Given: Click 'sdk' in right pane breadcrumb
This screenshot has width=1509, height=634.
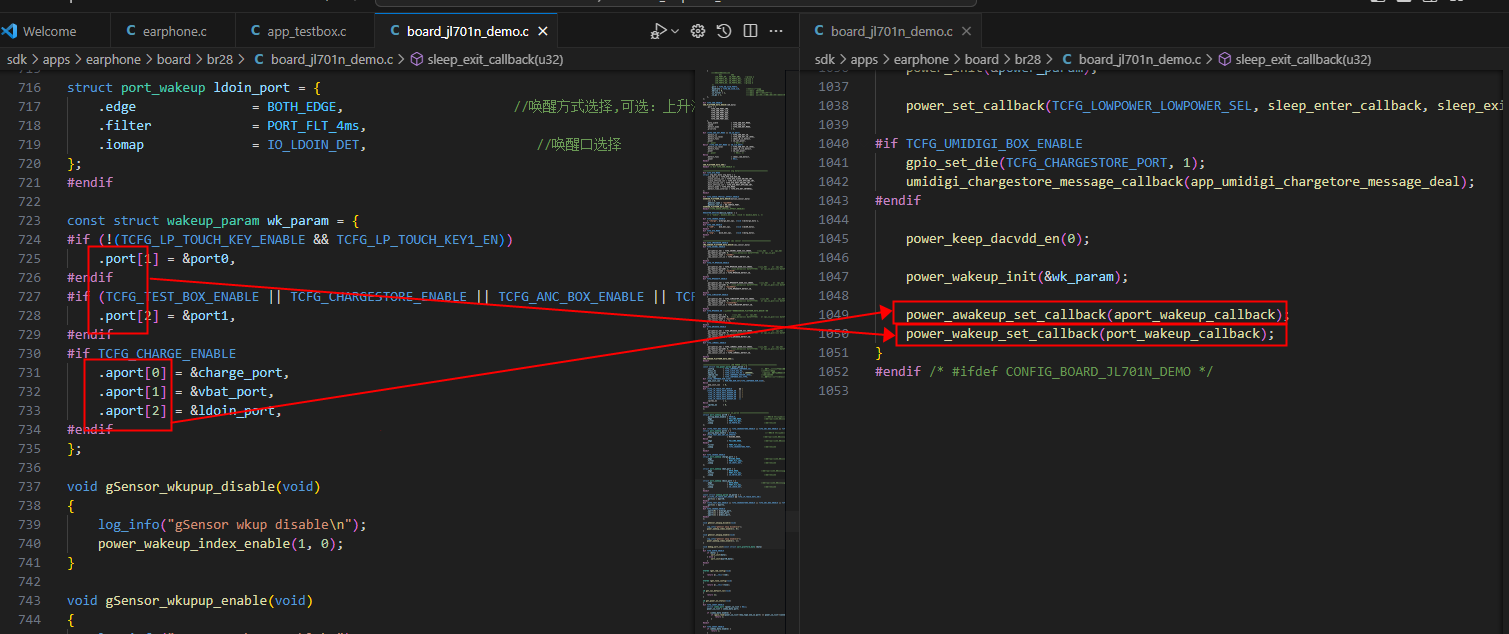Looking at the screenshot, I should coord(825,59).
